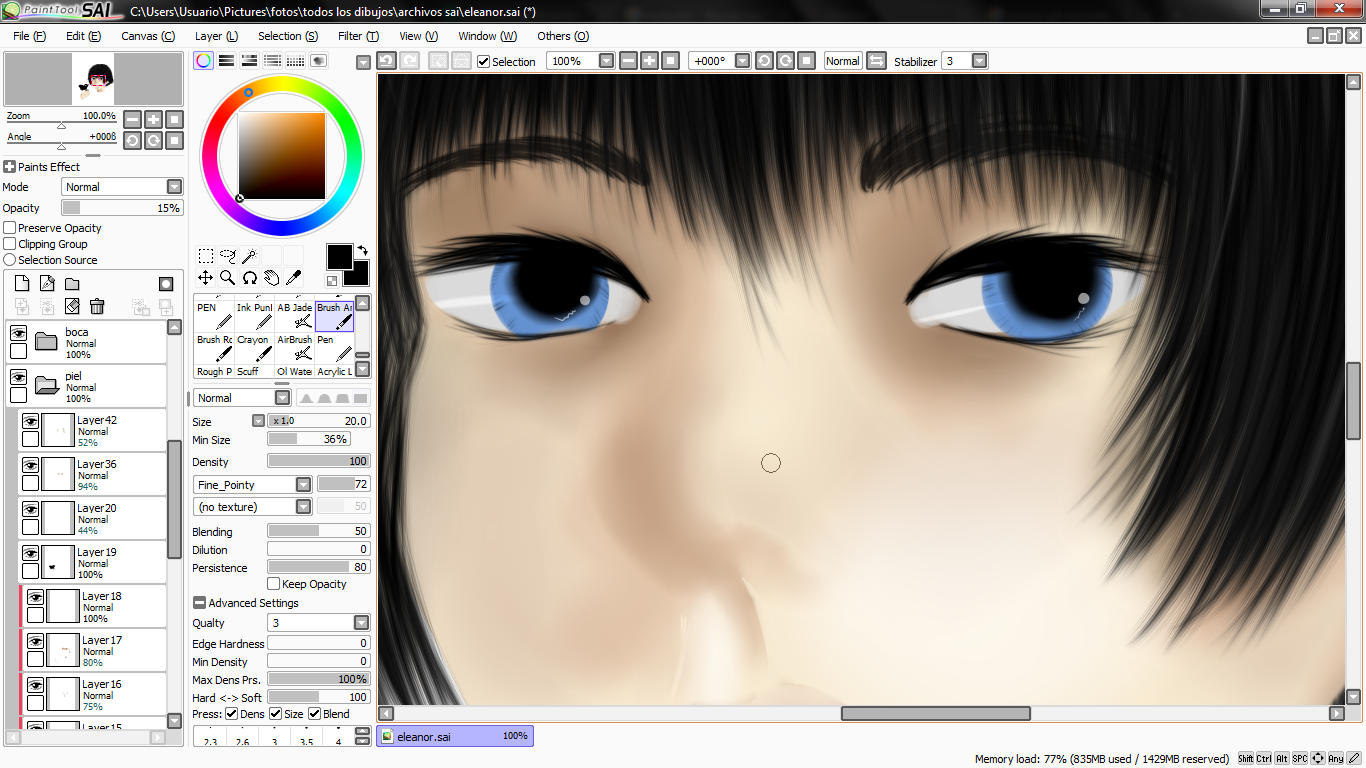Open the Stabilizer value dropdown
This screenshot has width=1366, height=768.
tap(979, 61)
